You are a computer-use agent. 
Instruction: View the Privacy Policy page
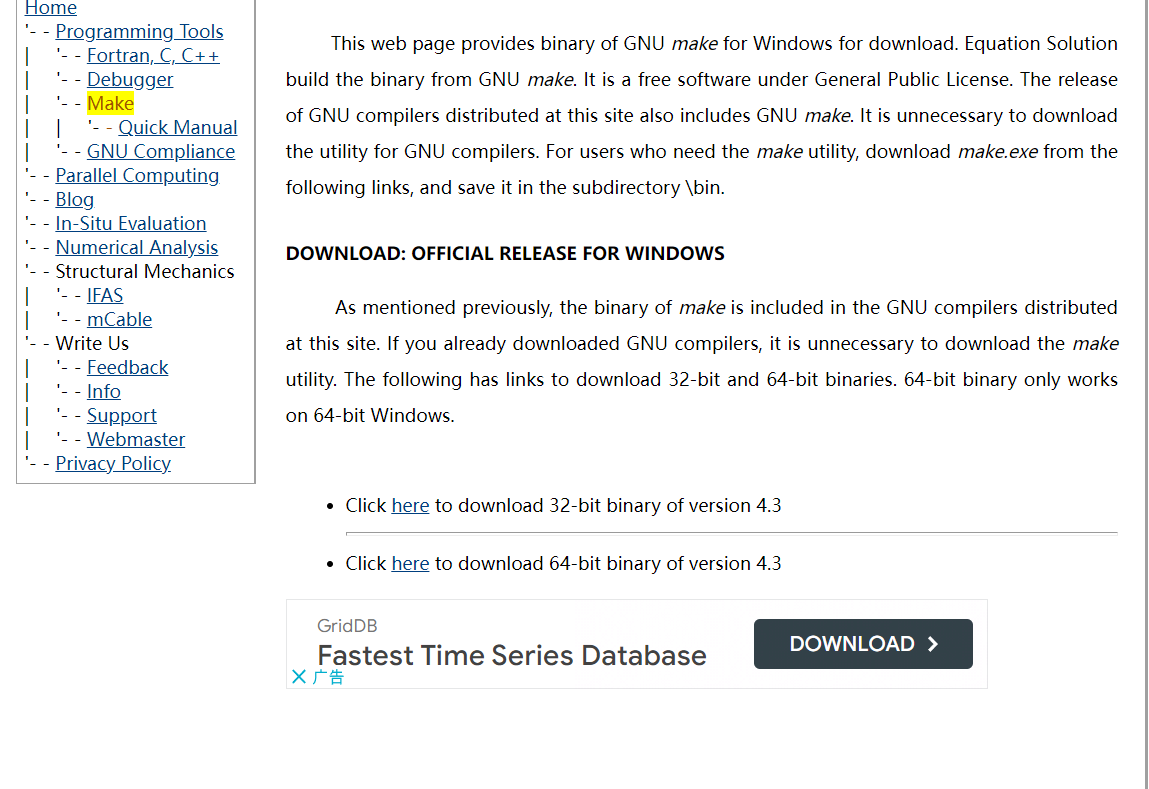[x=113, y=464]
